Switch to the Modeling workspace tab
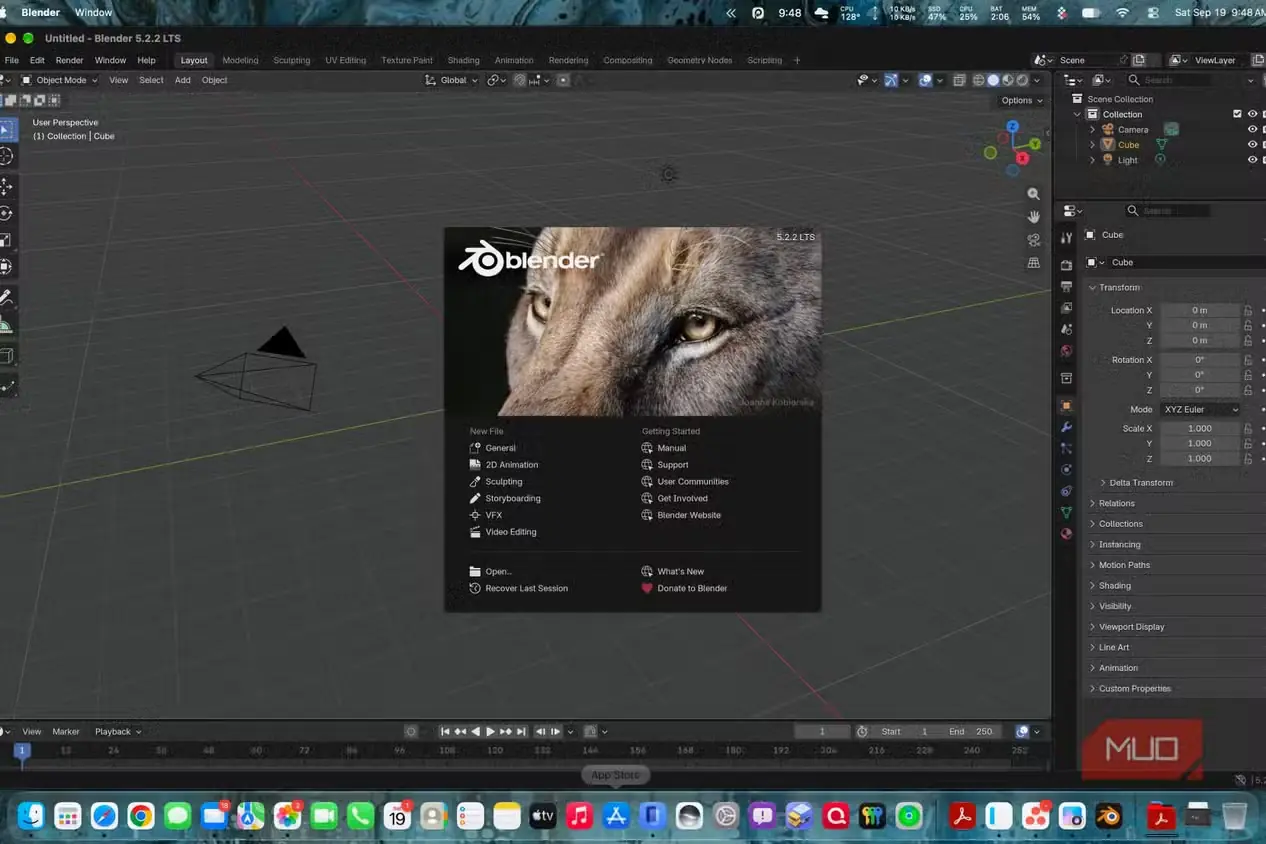Image resolution: width=1266 pixels, height=844 pixels. point(240,60)
